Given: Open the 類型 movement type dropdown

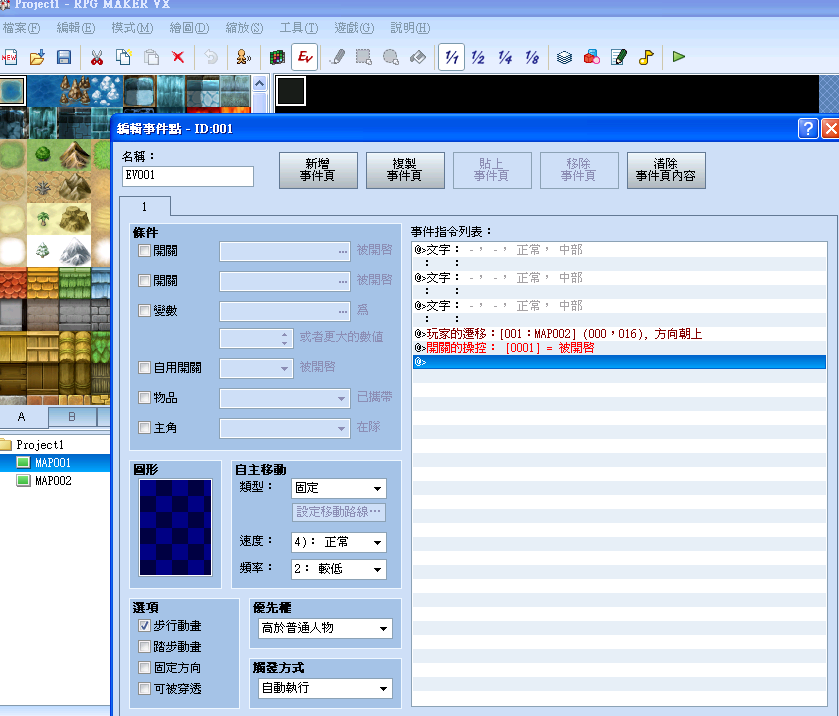Looking at the screenshot, I should 339,488.
